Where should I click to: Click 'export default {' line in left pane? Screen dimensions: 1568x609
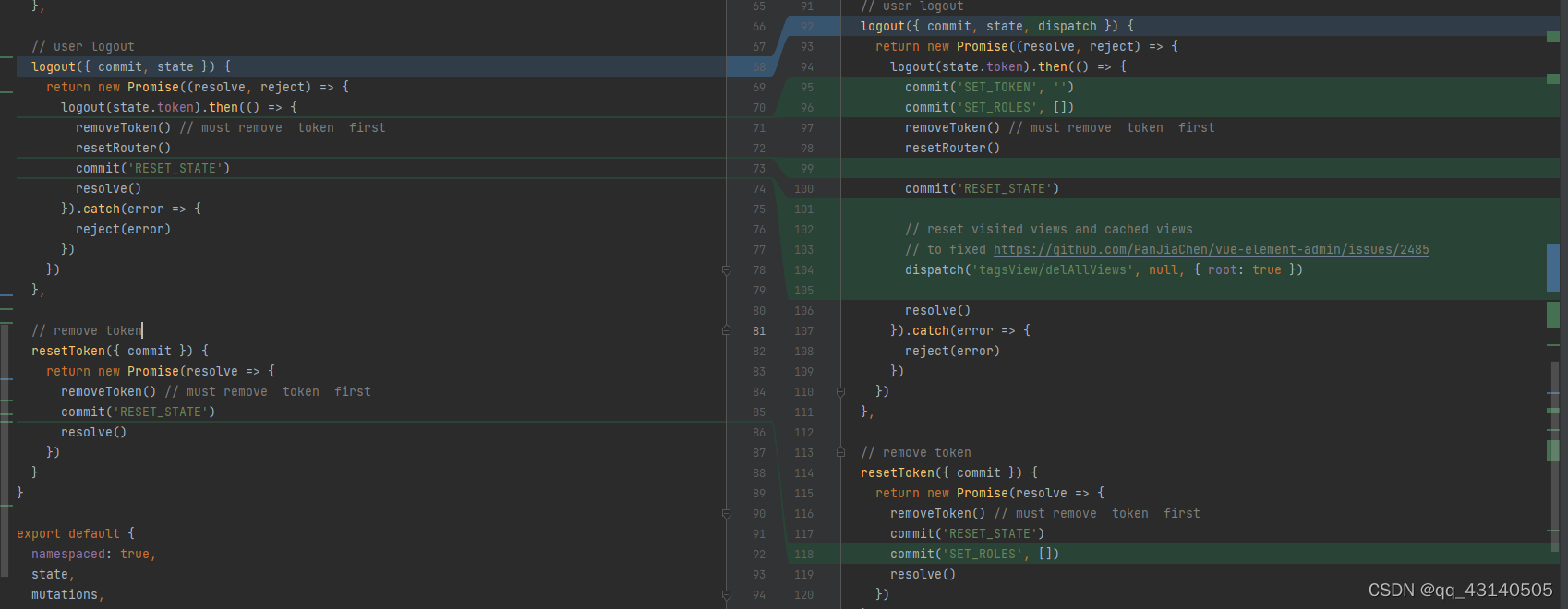click(76, 533)
